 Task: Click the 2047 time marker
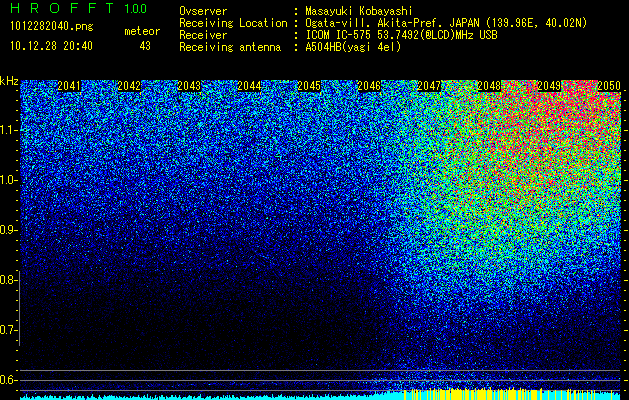pyautogui.click(x=429, y=86)
